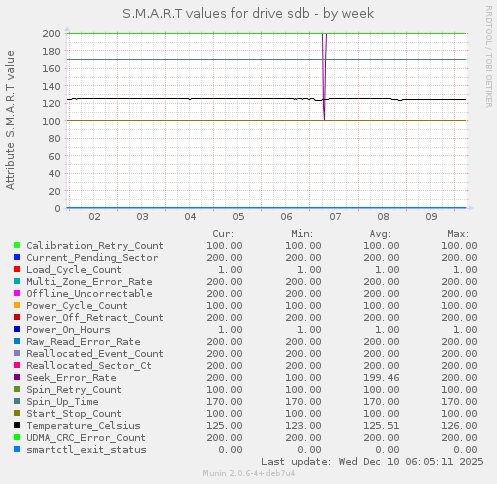Select the Raw_Read_Error_Rate legend label

[83, 342]
